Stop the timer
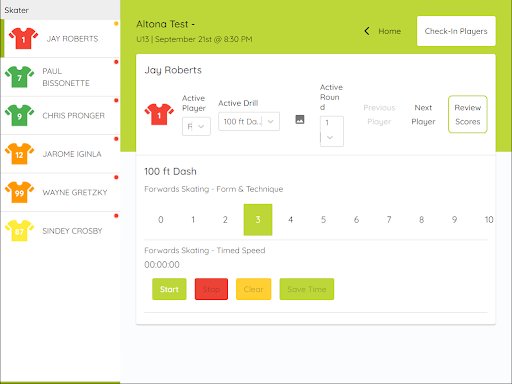The image size is (512, 384). click(x=211, y=289)
